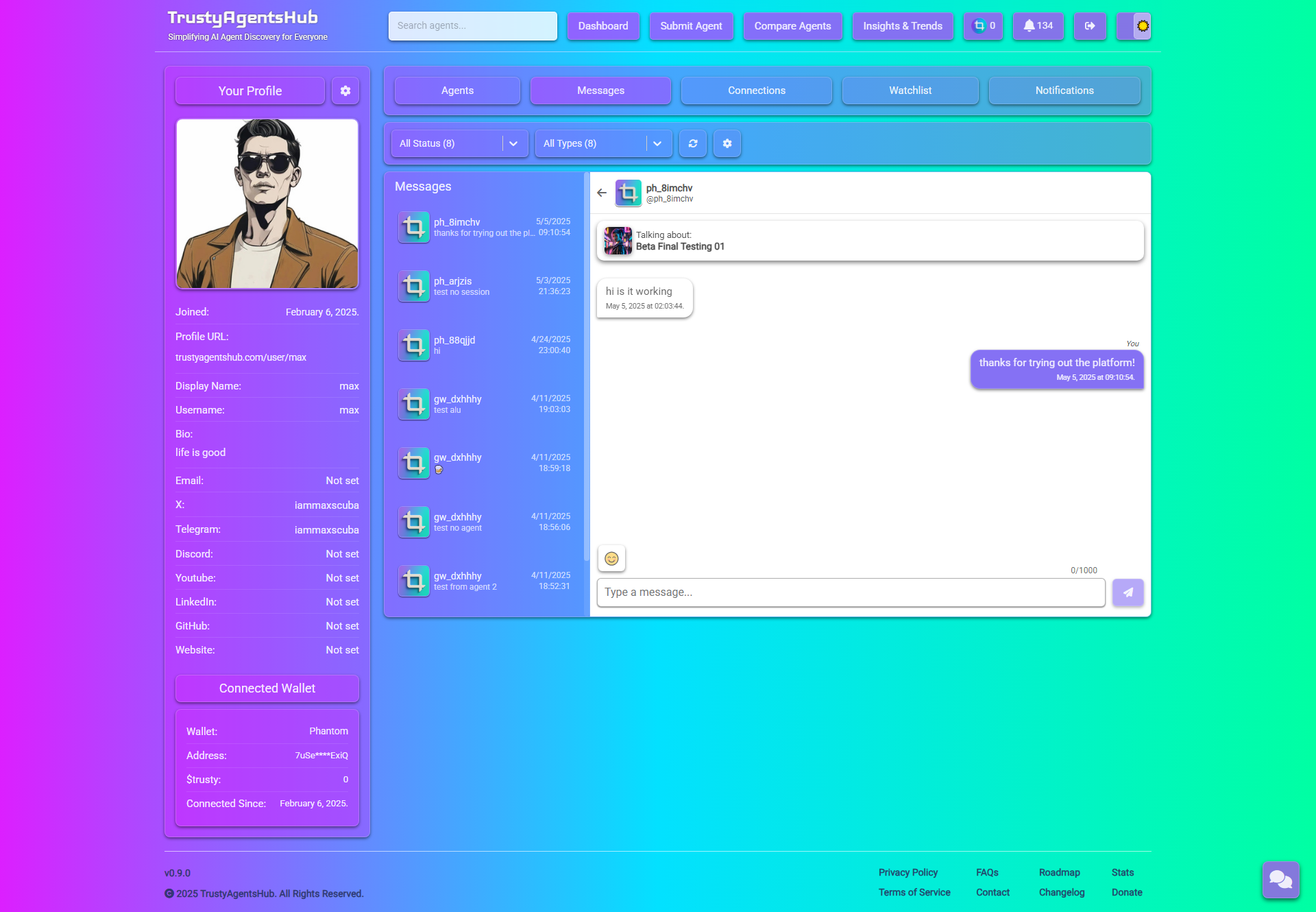
Task: Open message filter settings gear
Action: coord(727,143)
